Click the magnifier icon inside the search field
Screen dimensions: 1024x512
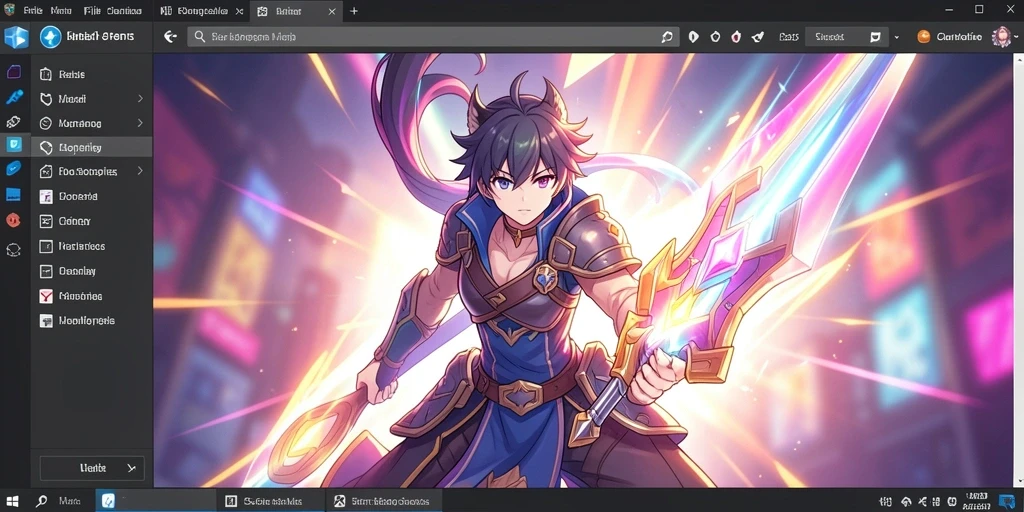[x=200, y=37]
